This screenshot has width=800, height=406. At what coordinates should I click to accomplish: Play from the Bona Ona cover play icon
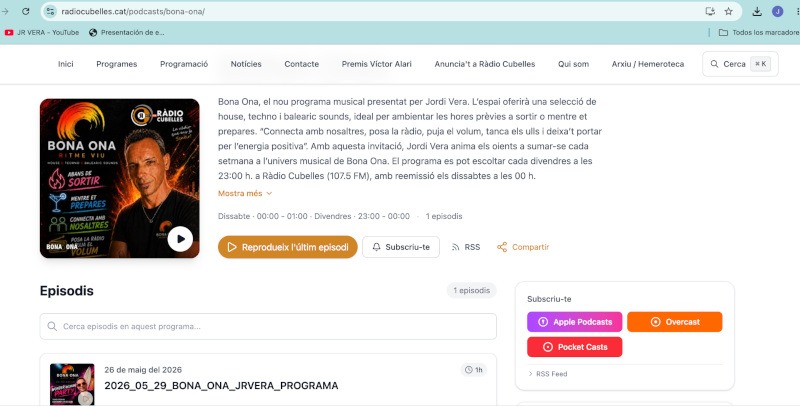180,239
